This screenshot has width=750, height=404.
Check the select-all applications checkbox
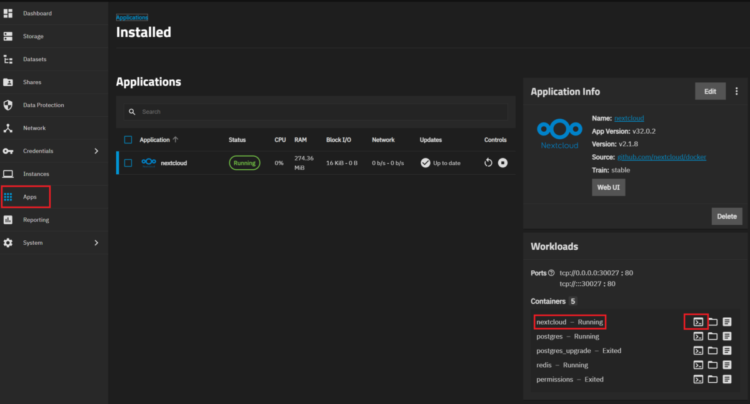pyautogui.click(x=127, y=140)
